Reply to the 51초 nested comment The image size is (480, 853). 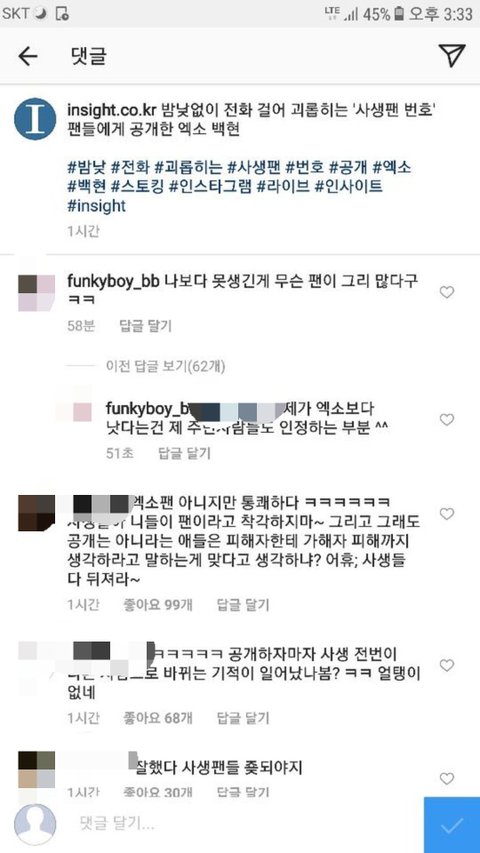pos(184,453)
